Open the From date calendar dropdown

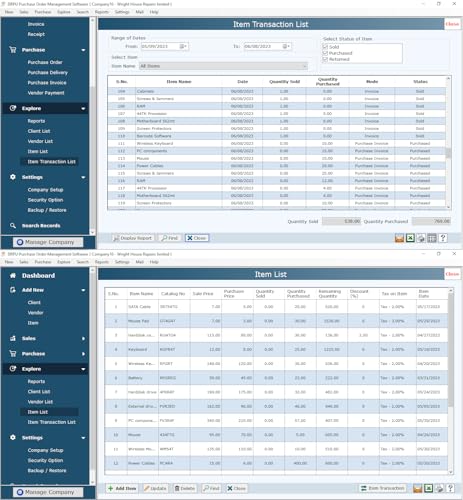[x=184, y=46]
